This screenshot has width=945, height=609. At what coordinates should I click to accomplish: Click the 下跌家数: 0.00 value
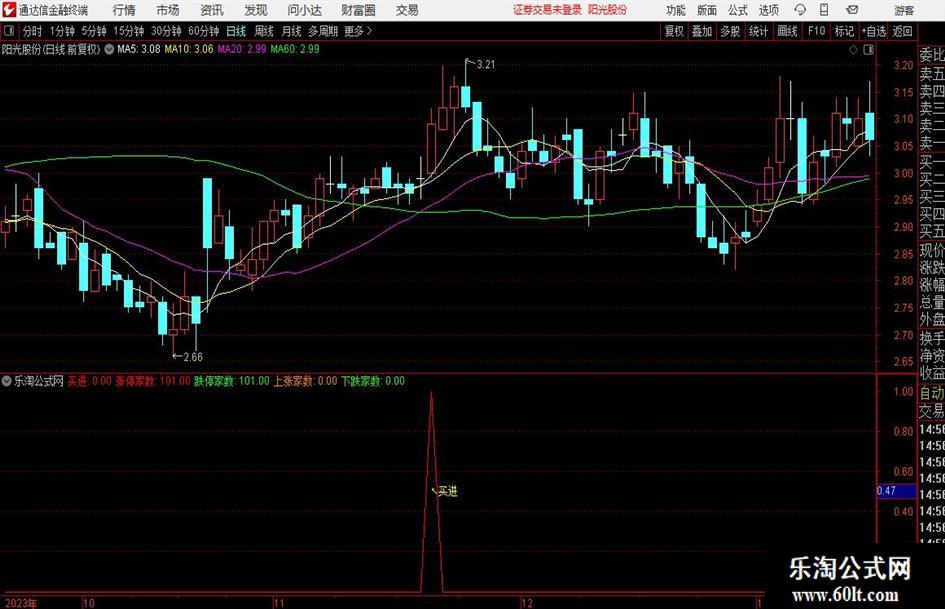[373, 381]
